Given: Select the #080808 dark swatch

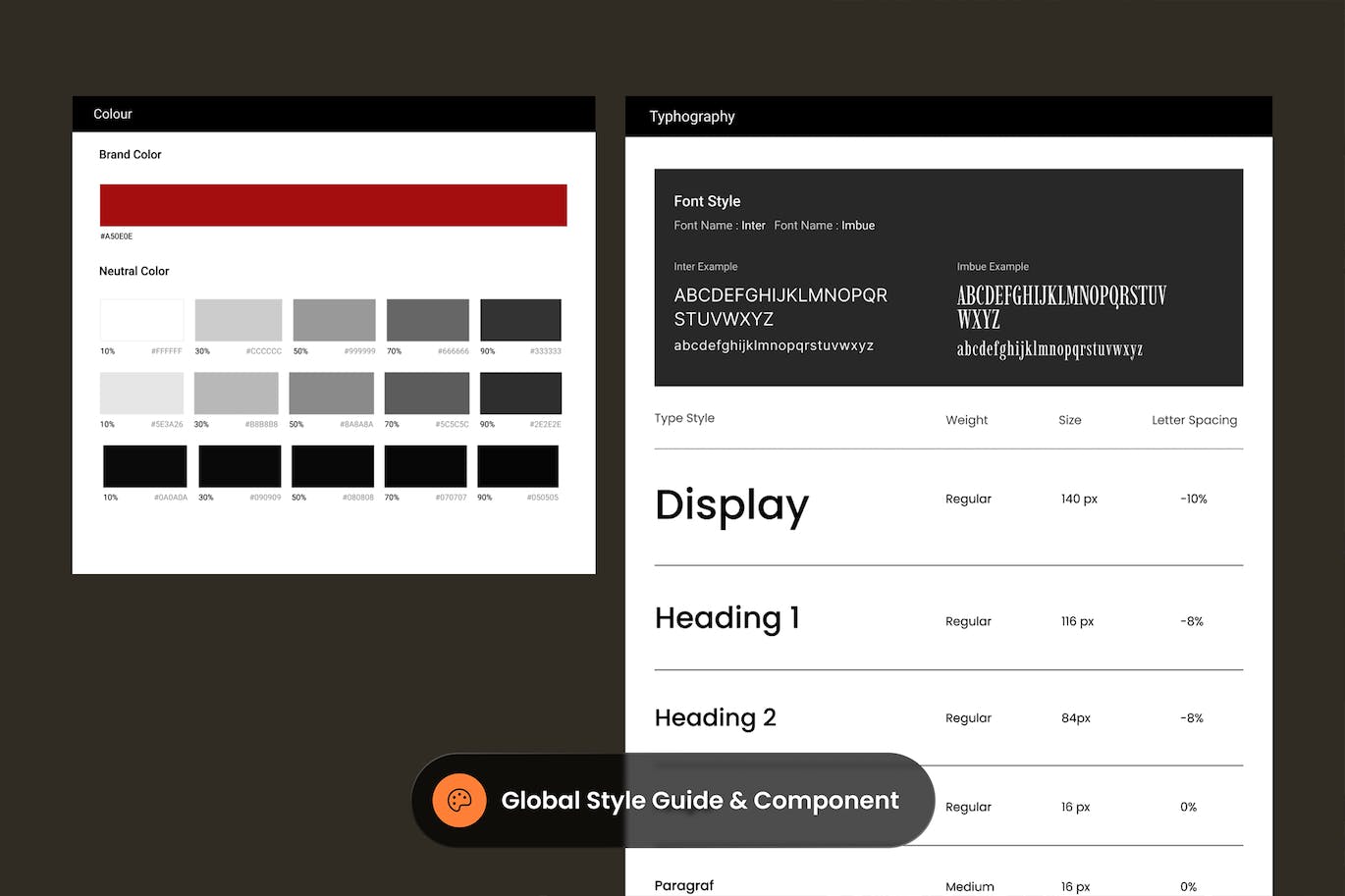Looking at the screenshot, I should coord(333,466).
